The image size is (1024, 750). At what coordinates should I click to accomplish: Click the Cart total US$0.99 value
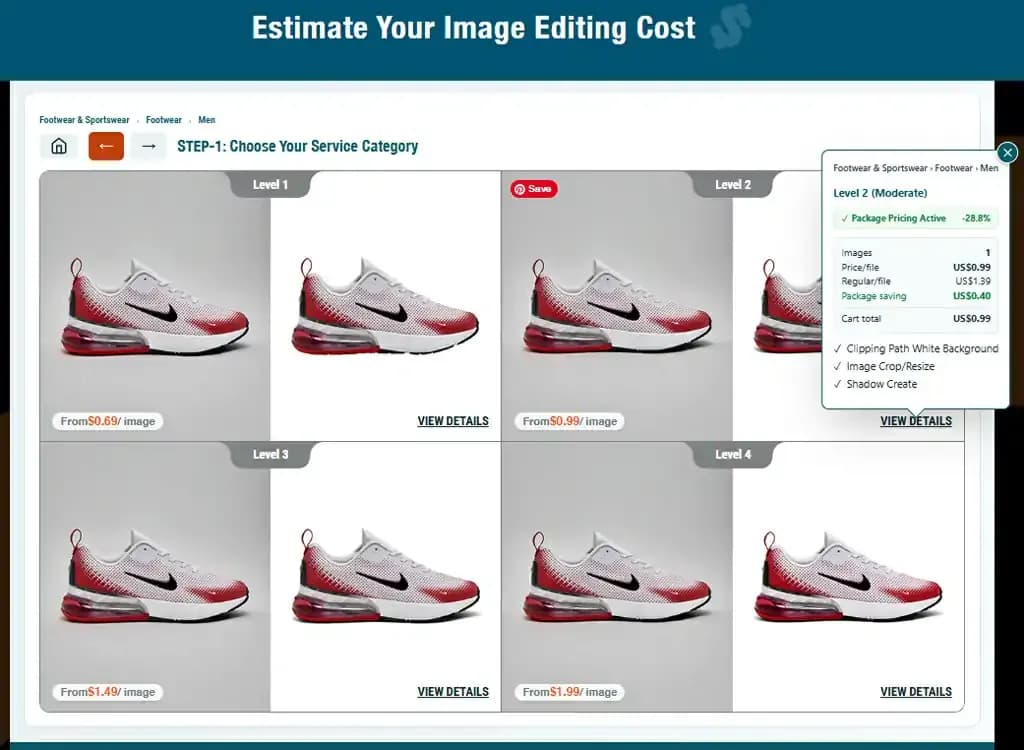(972, 319)
